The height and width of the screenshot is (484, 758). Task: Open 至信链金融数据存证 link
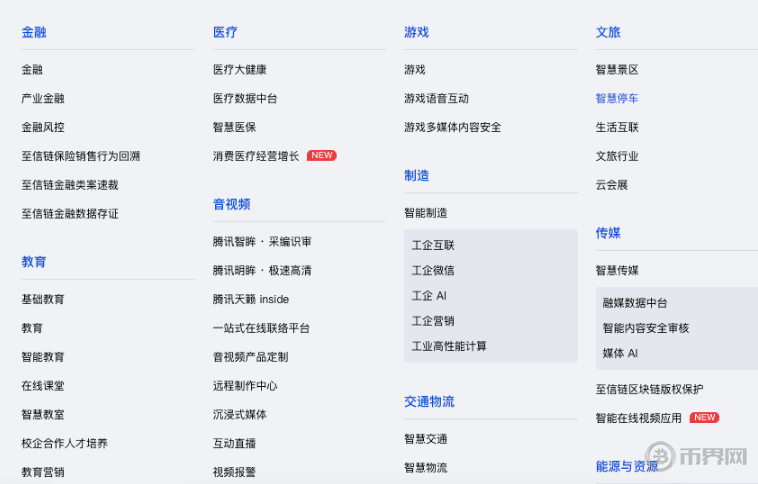pos(70,214)
